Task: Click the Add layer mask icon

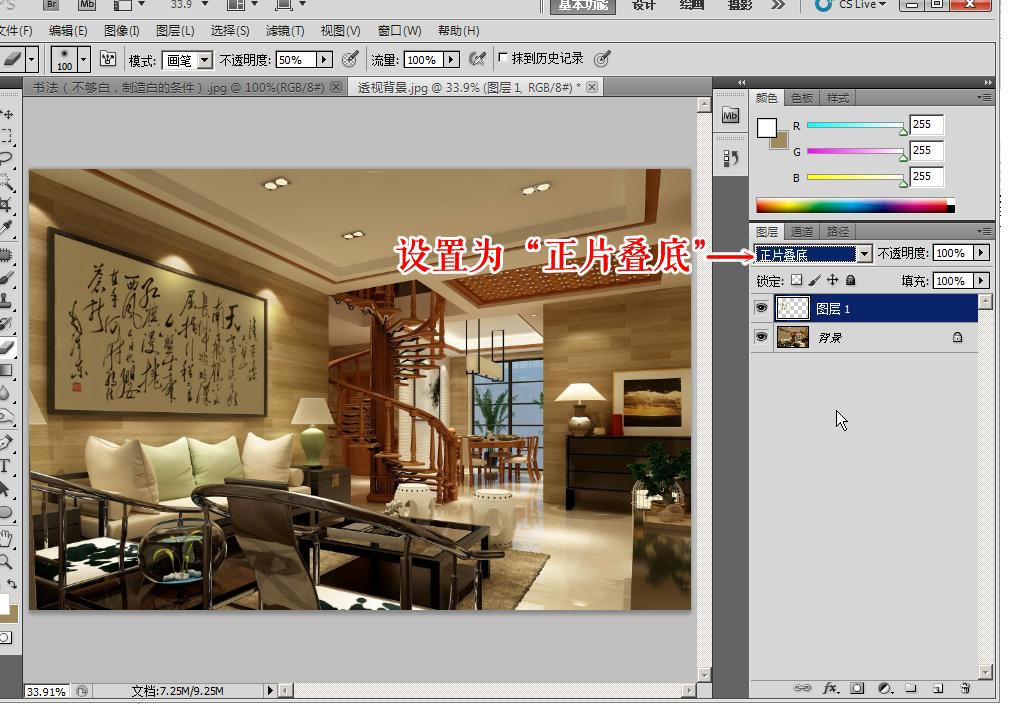Action: (x=857, y=690)
